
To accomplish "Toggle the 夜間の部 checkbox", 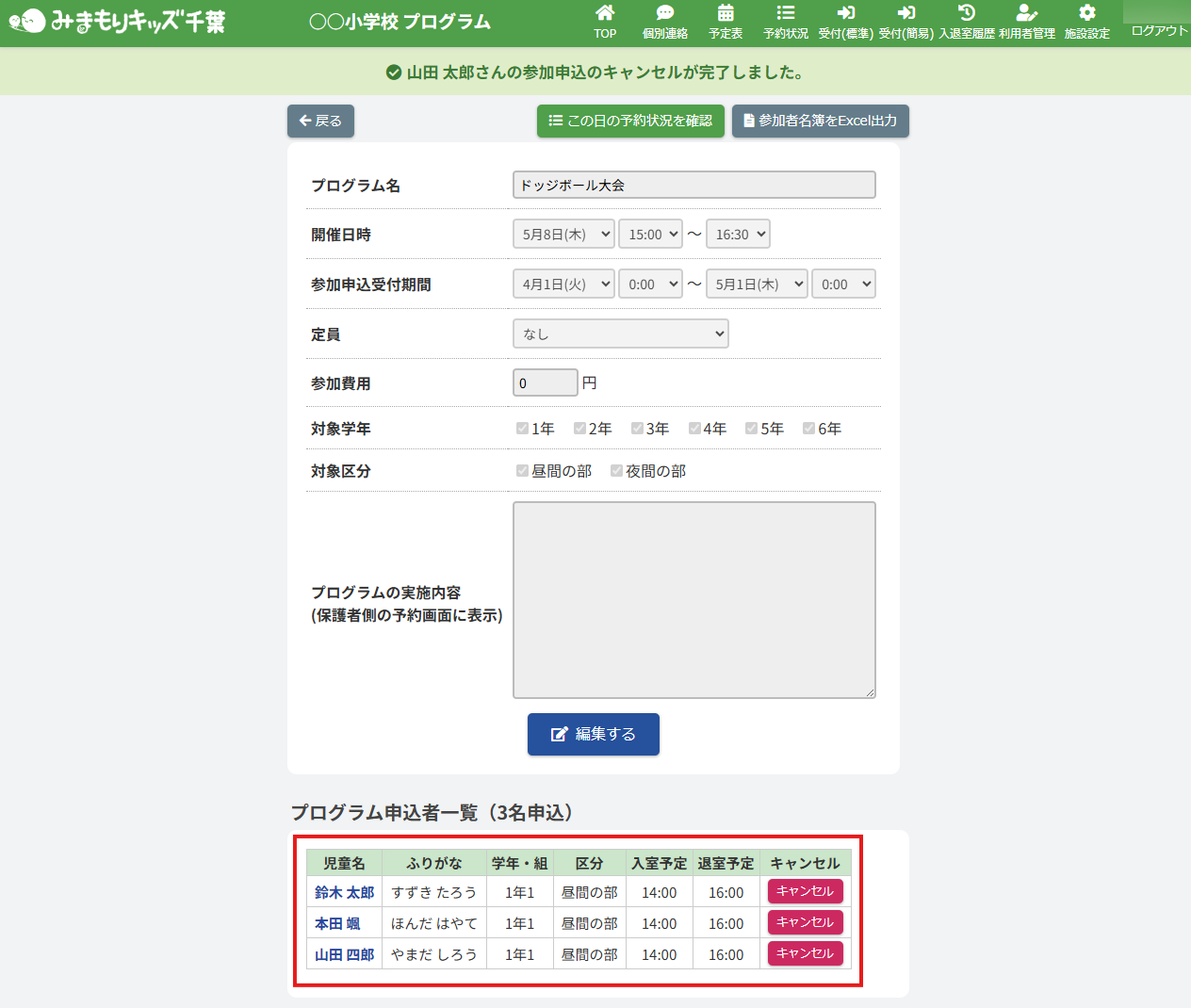I will (x=616, y=471).
